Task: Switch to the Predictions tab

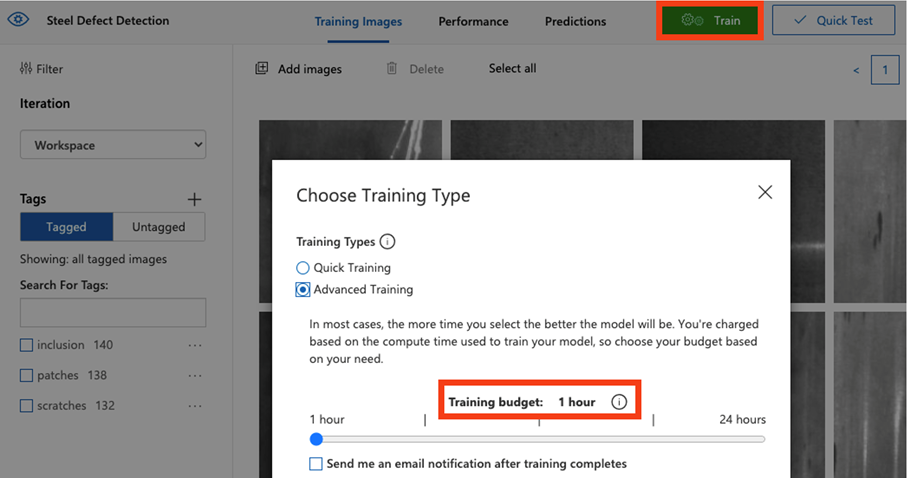Action: 575,21
